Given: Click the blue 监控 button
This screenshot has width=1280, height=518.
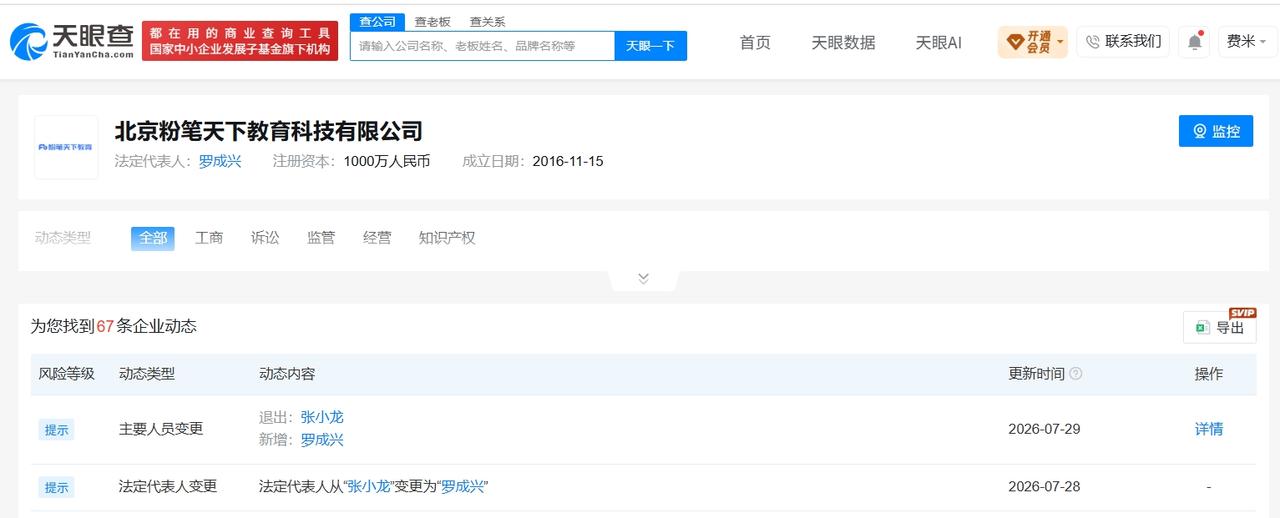Looking at the screenshot, I should (x=1216, y=131).
